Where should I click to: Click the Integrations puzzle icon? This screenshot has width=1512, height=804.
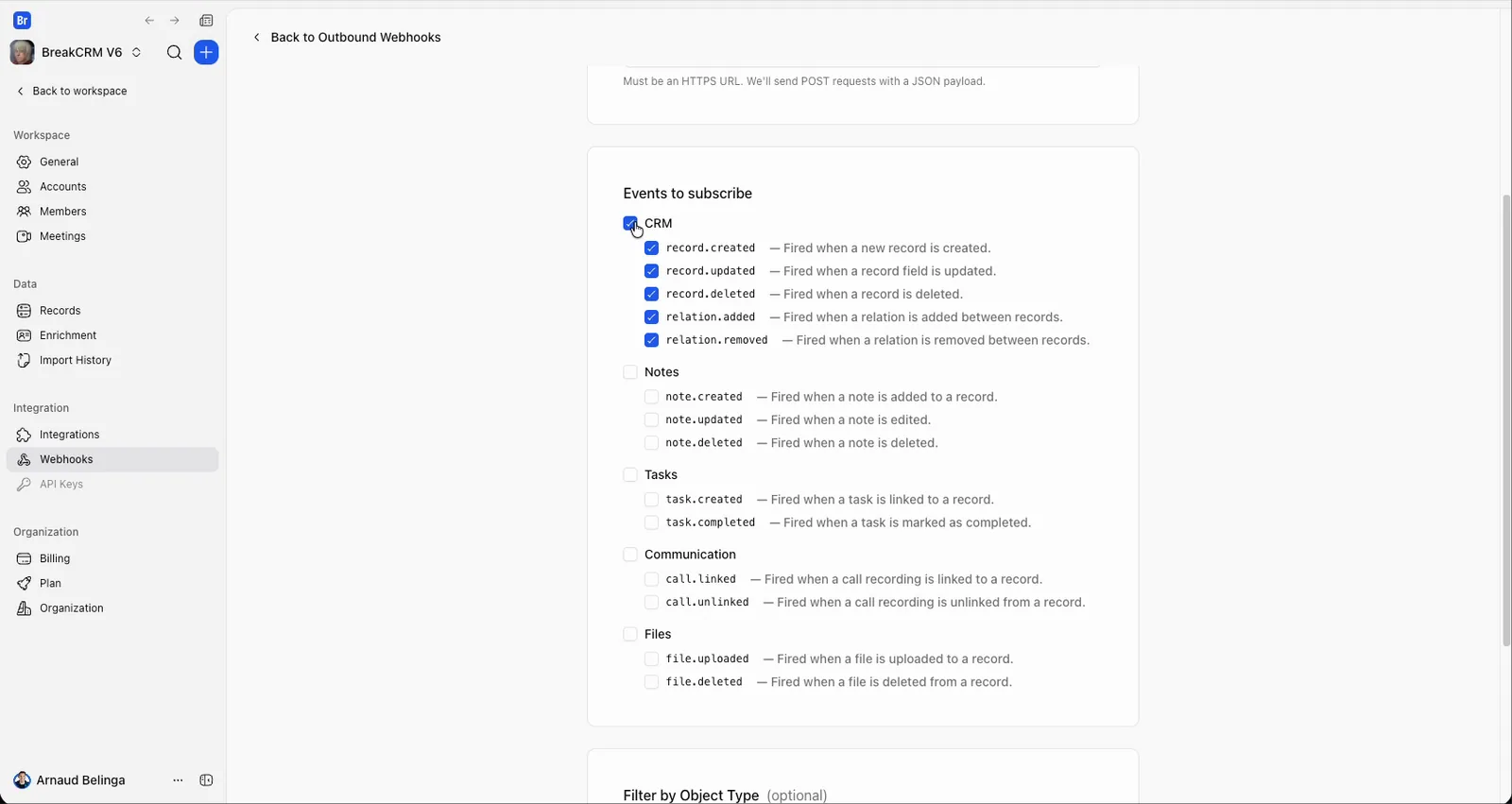25,435
